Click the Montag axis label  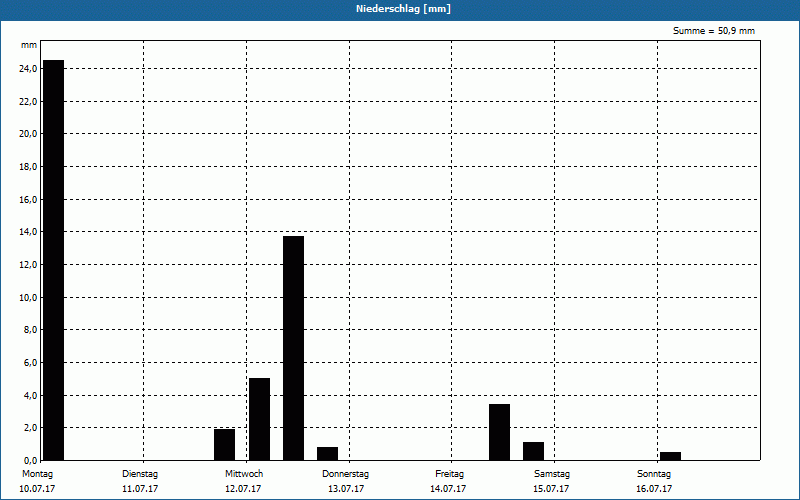(37, 474)
